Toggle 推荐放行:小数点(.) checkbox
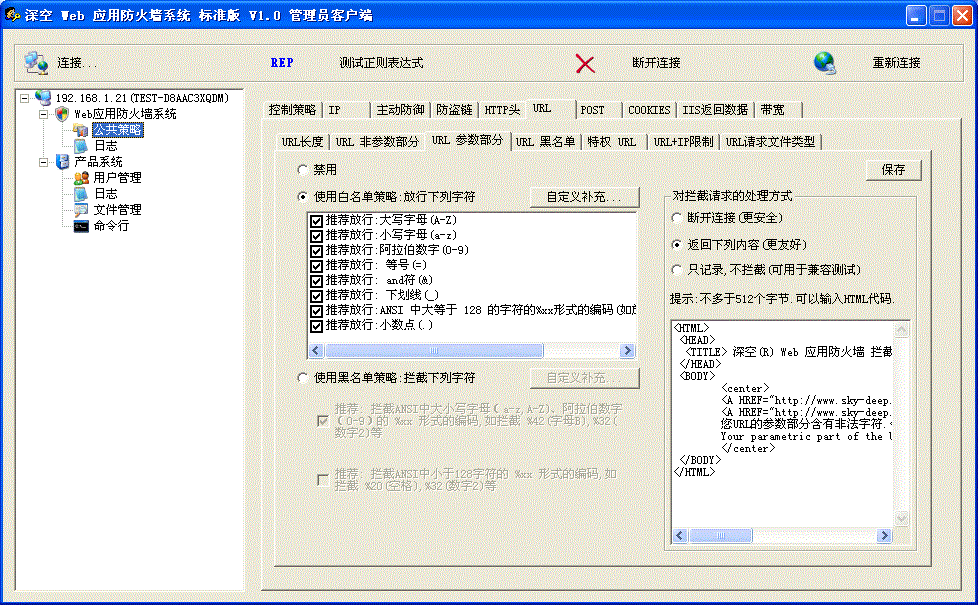 coord(316,326)
